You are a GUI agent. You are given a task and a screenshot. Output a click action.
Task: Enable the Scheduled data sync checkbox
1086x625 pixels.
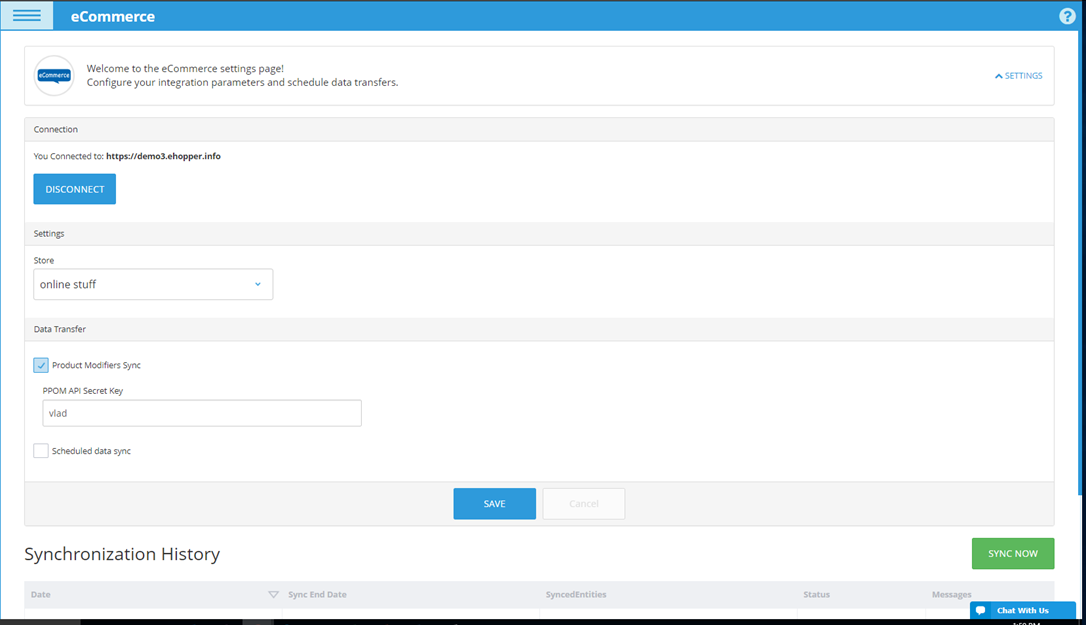coord(41,451)
